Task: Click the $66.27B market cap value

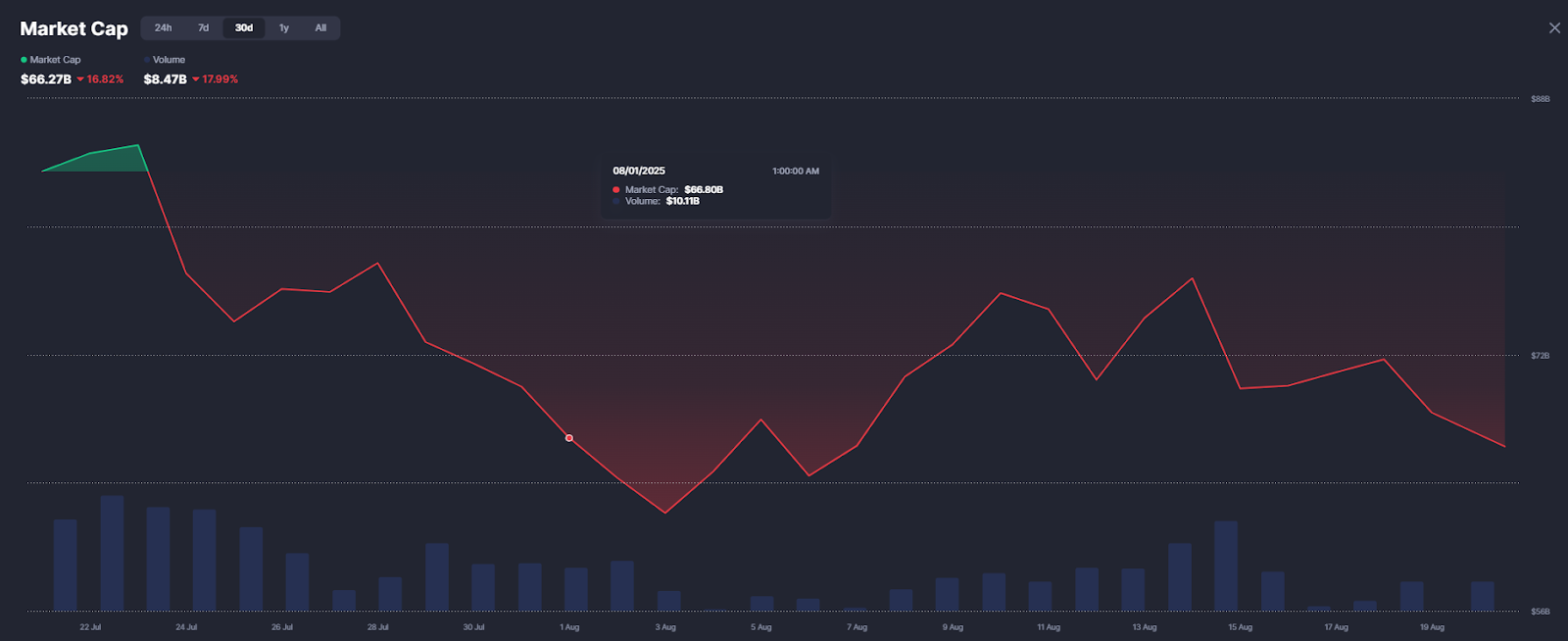Action: tap(46, 79)
